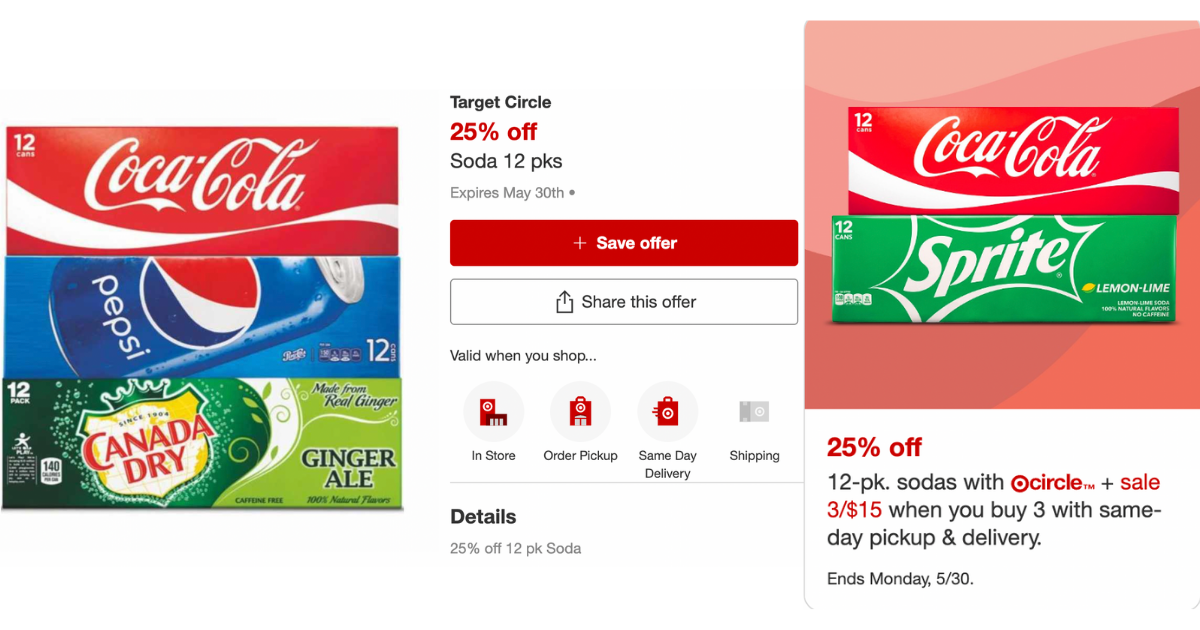Viewport: 1200px width, 630px height.
Task: Click the share icon on Share this offer
Action: (x=563, y=302)
